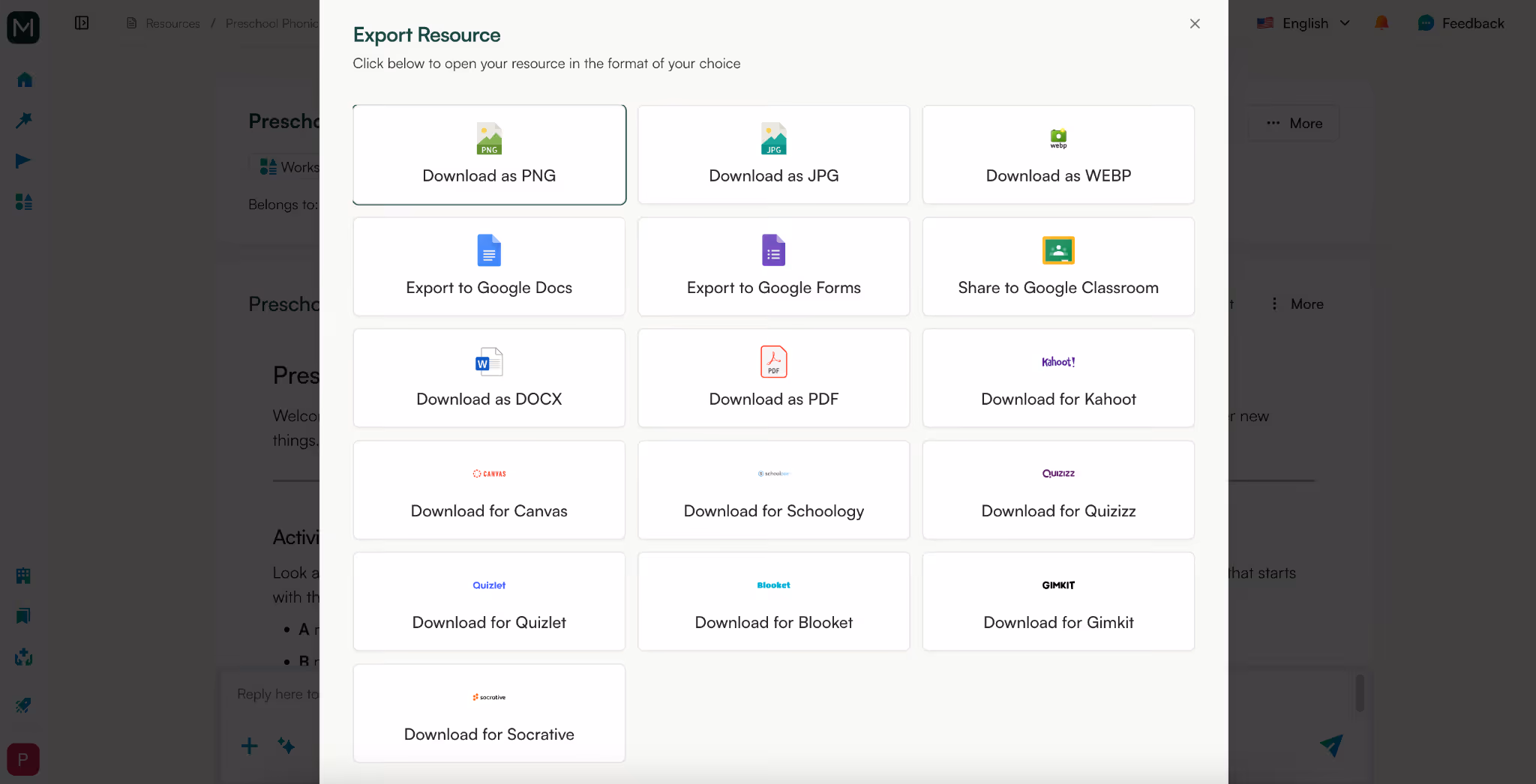Click the M logo in top left
This screenshot has height=784, width=1536.
23,28
